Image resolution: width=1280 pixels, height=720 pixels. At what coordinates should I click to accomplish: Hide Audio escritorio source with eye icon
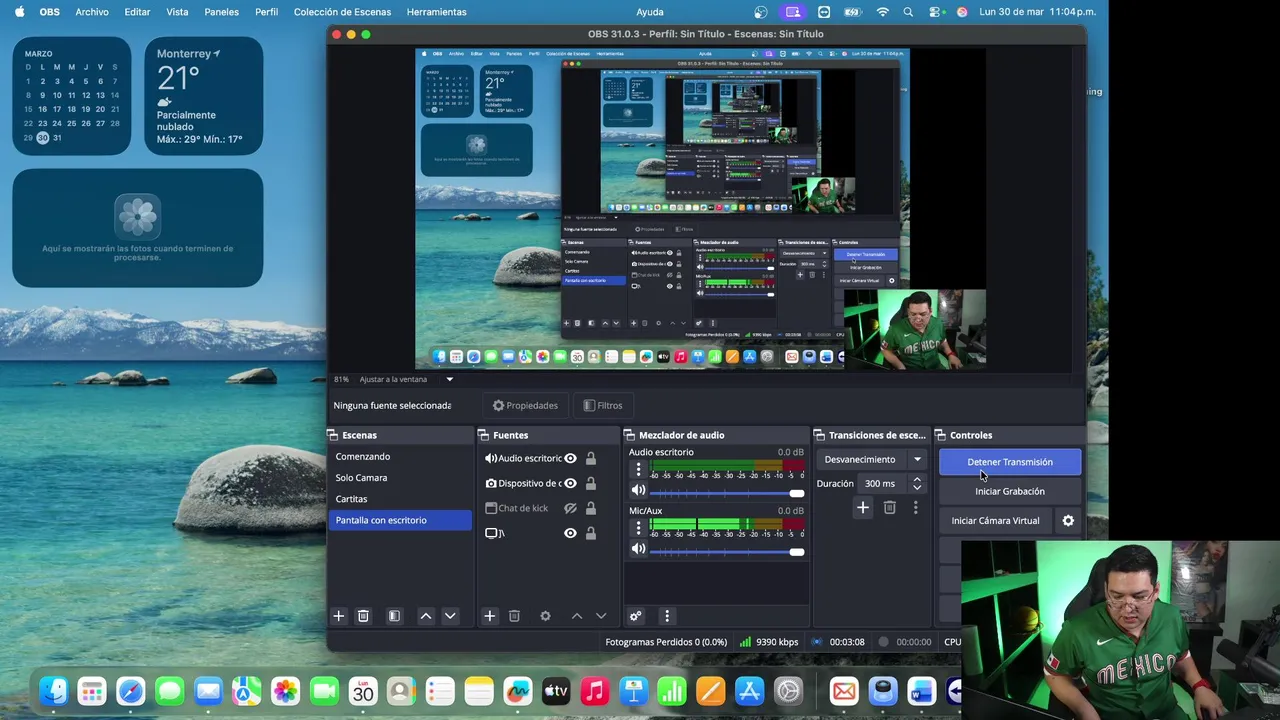tap(570, 459)
